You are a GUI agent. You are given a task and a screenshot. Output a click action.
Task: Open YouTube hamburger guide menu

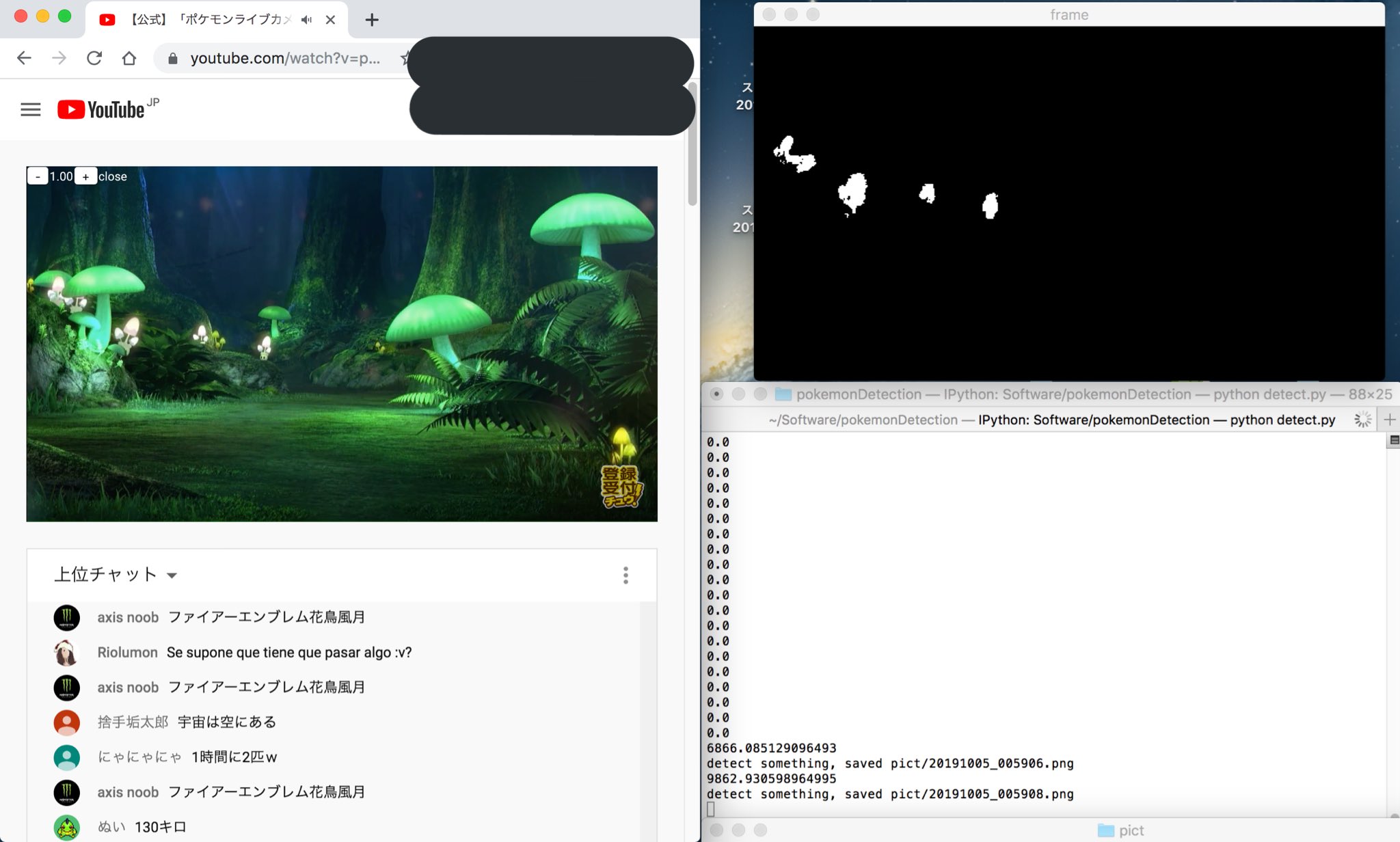tap(31, 109)
